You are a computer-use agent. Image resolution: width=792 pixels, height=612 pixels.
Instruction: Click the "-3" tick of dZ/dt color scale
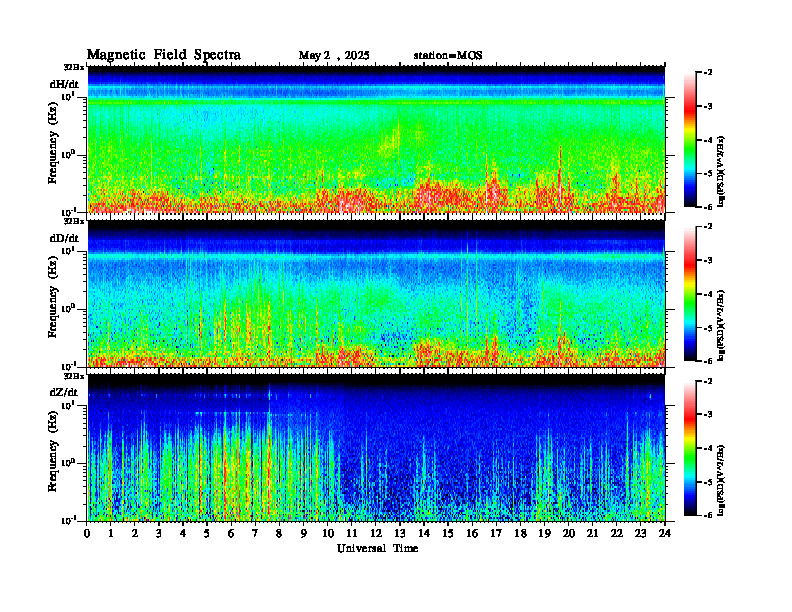tap(708, 415)
